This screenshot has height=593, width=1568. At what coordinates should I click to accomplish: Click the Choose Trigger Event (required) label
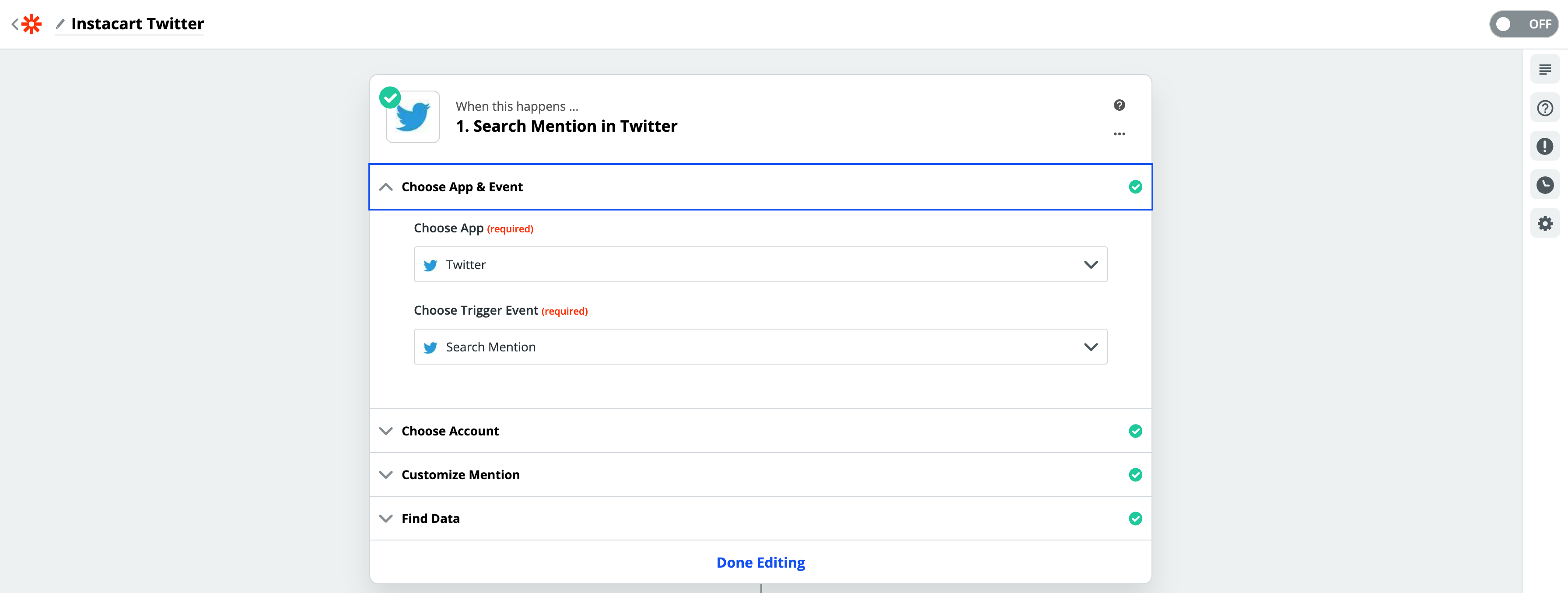point(500,310)
